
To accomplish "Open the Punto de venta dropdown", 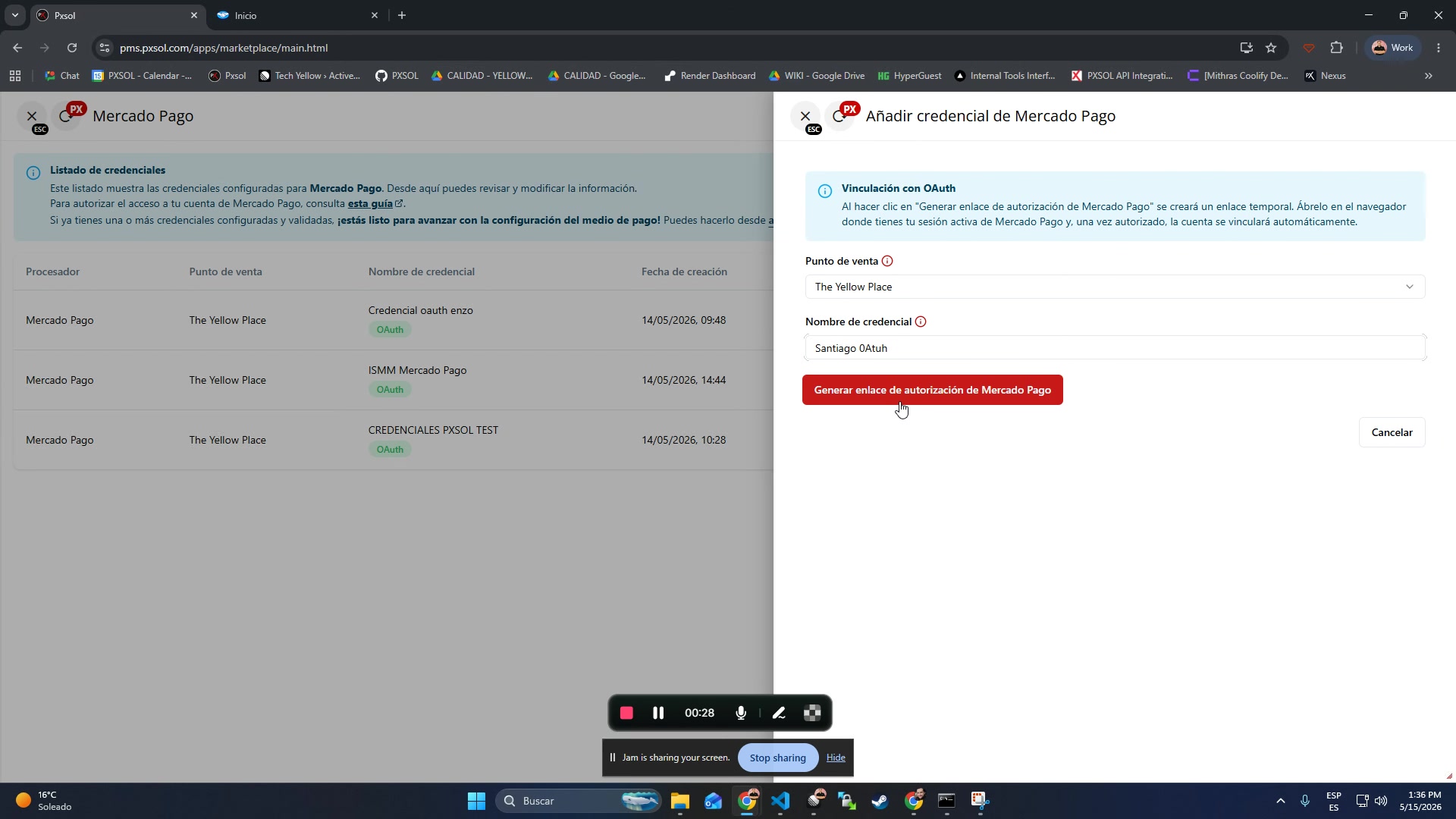I will tap(1115, 287).
